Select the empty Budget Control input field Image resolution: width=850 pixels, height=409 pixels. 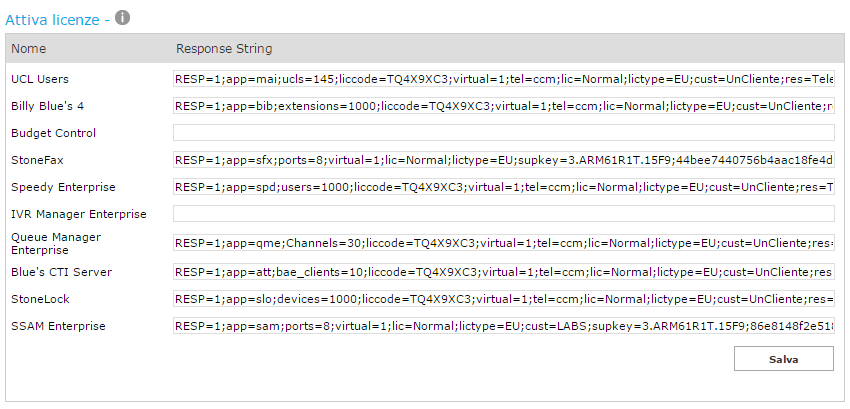tap(503, 133)
